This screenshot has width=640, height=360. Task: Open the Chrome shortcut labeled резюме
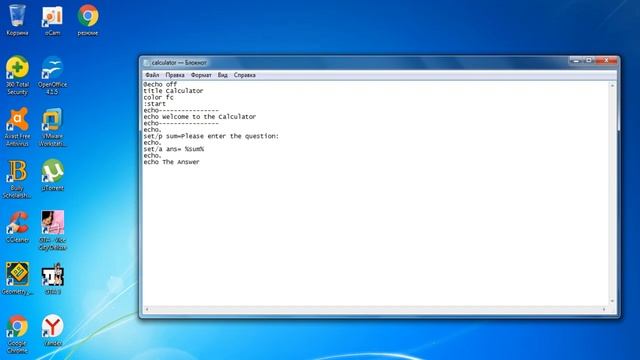click(x=88, y=20)
